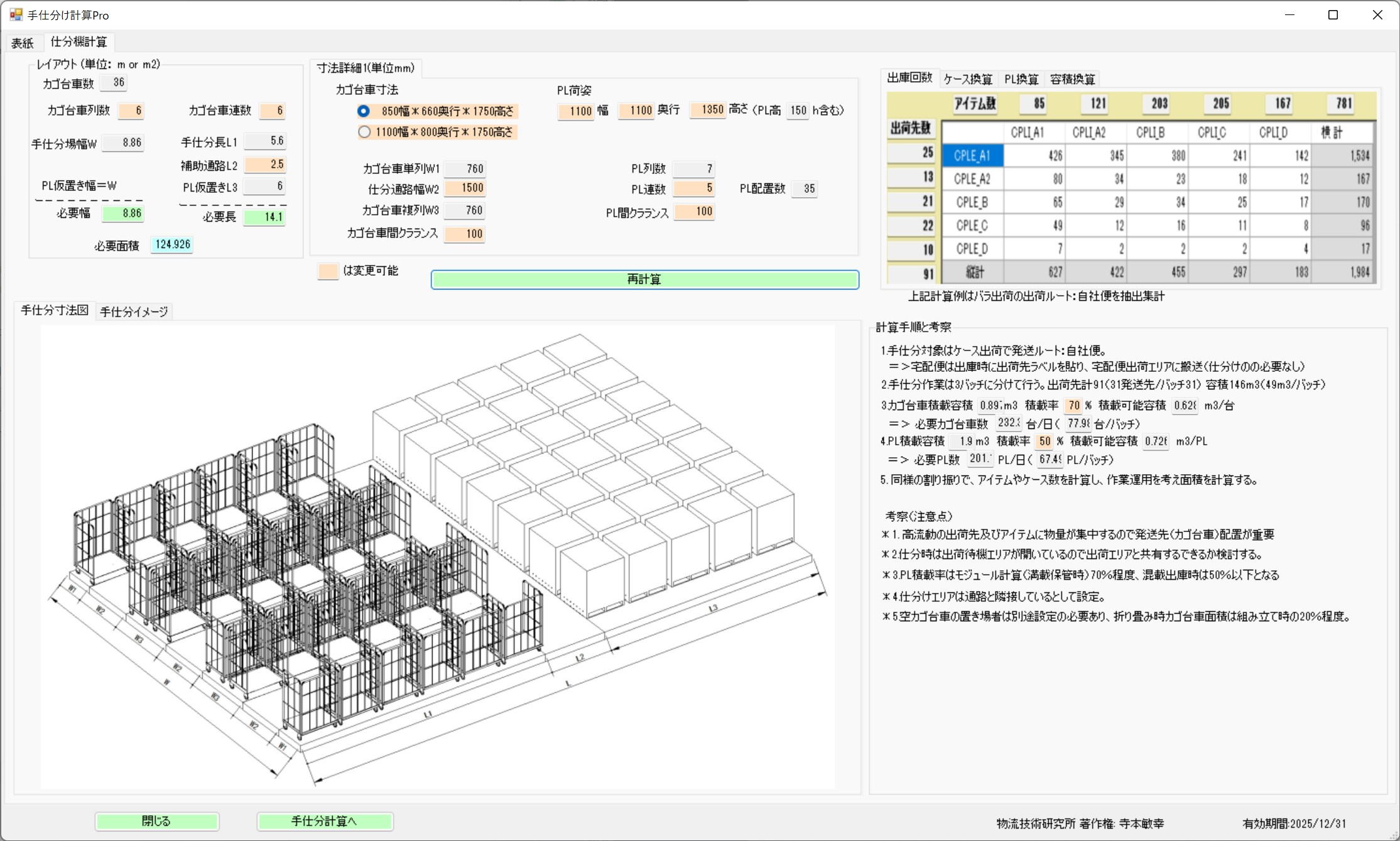Switch to the 表紙 tab
This screenshot has width=1400, height=841.
click(x=23, y=43)
